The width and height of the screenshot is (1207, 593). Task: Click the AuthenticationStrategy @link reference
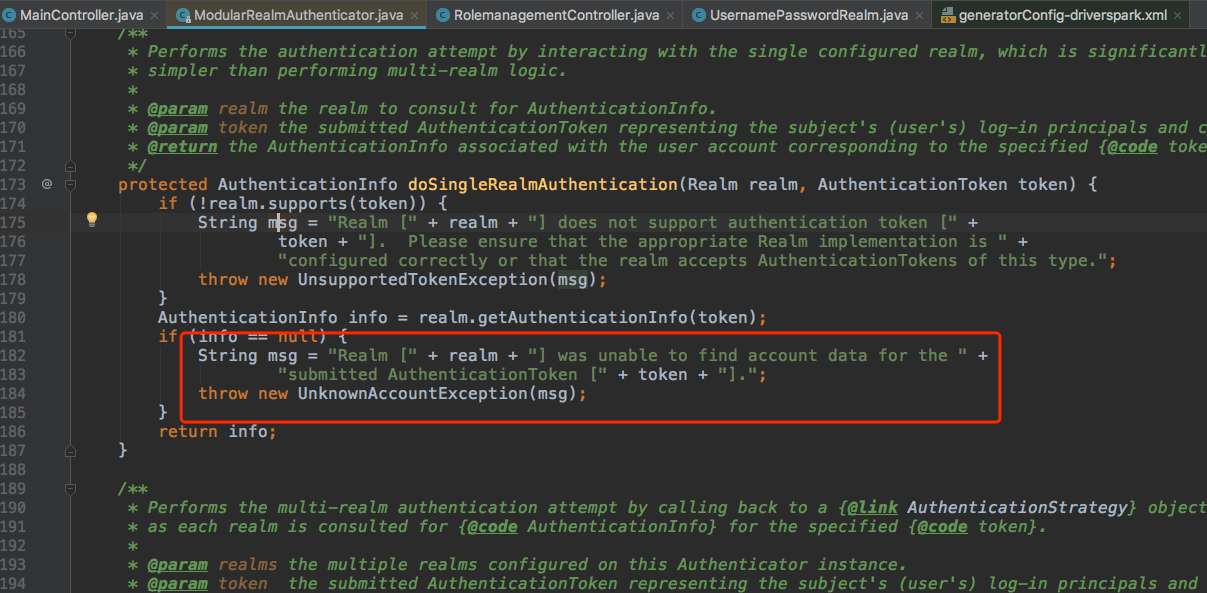1016,507
